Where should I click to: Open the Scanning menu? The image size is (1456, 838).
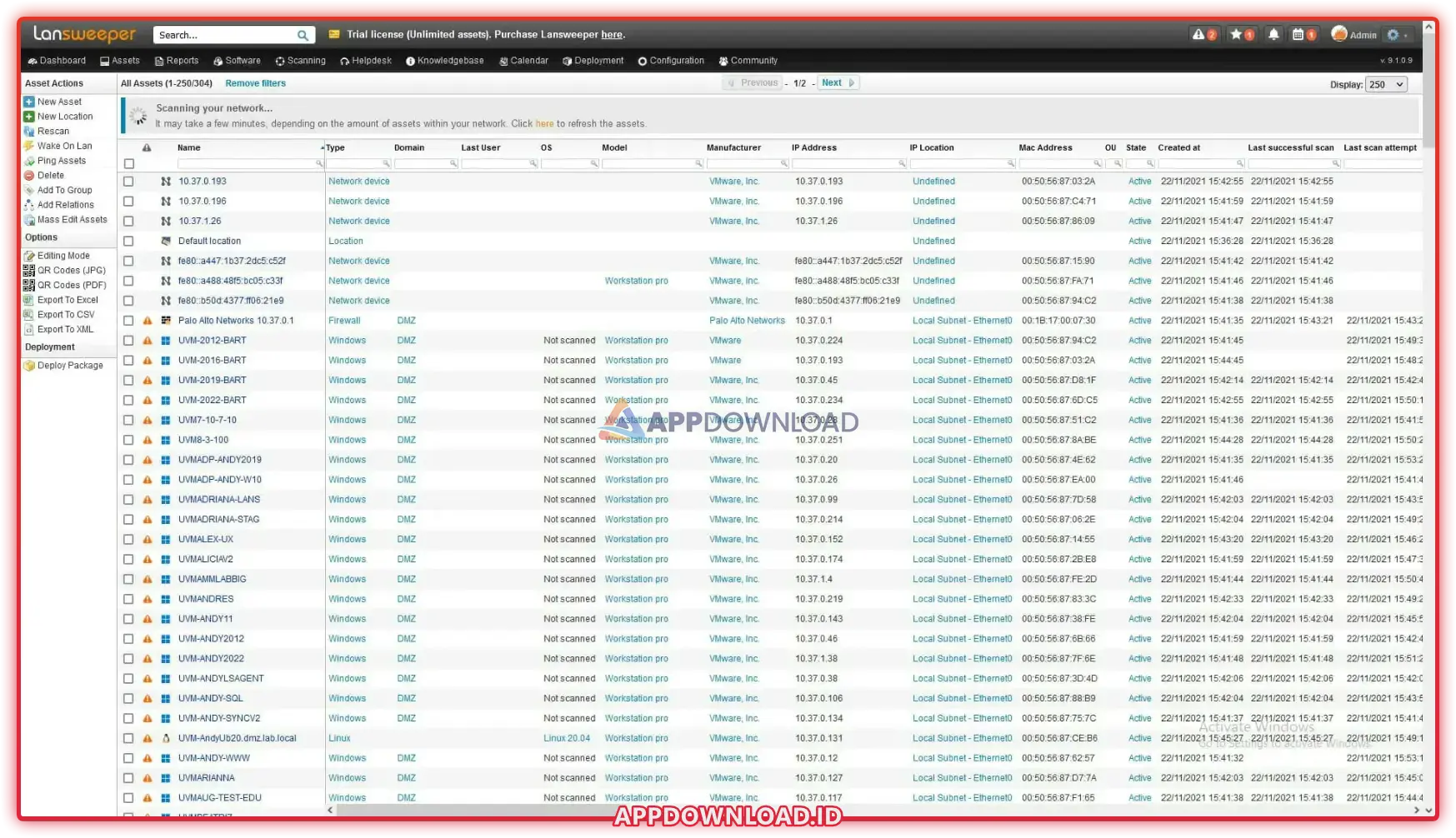300,61
